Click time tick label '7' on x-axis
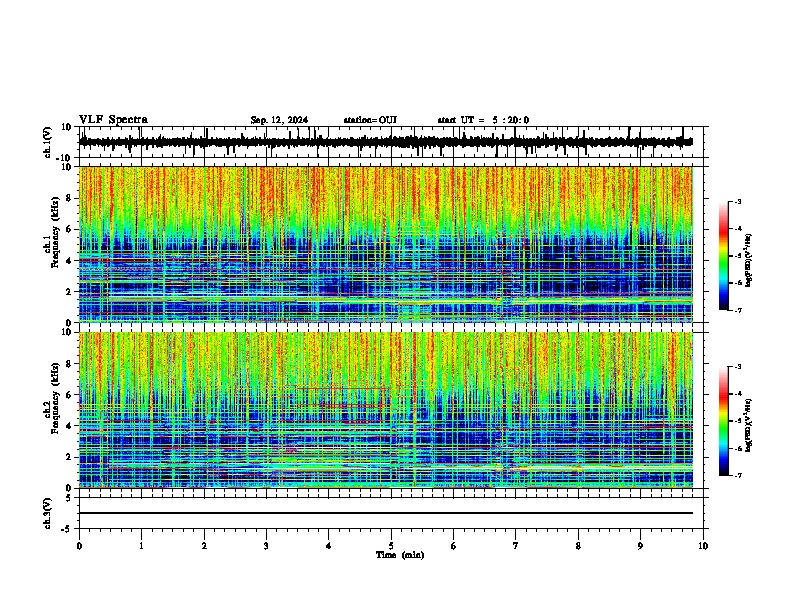Screen dimensions: 792x612 pos(516,546)
